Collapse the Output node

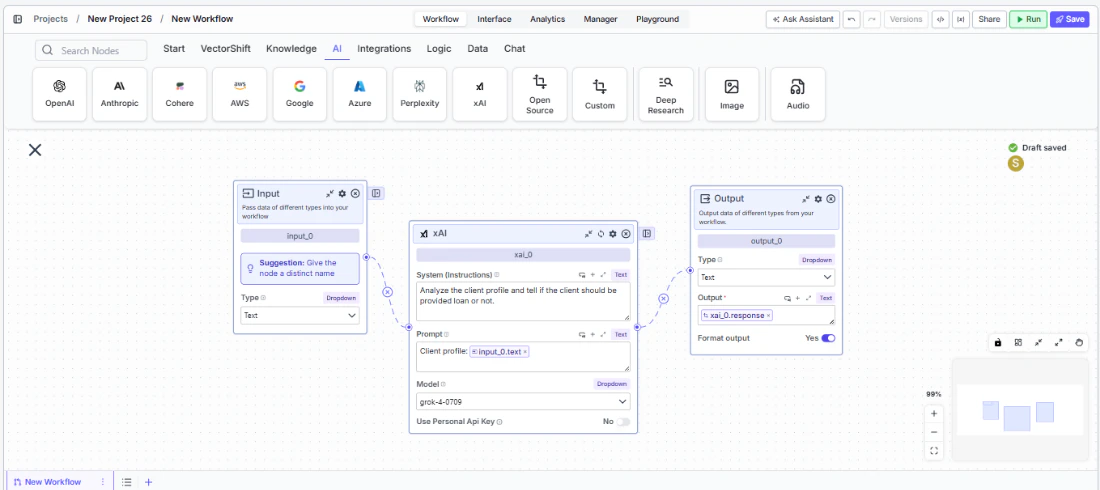click(x=805, y=199)
